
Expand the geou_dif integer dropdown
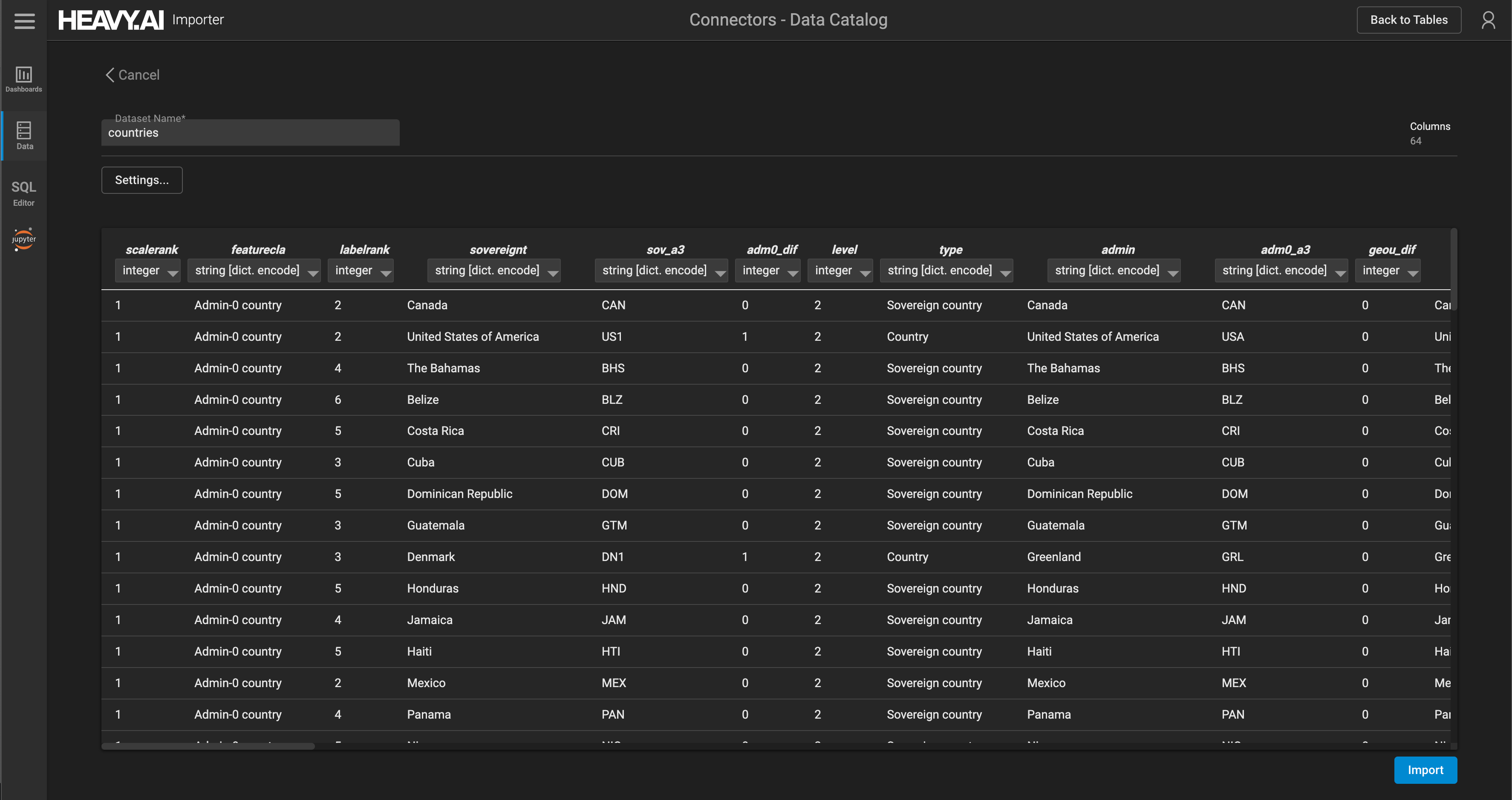click(1388, 271)
